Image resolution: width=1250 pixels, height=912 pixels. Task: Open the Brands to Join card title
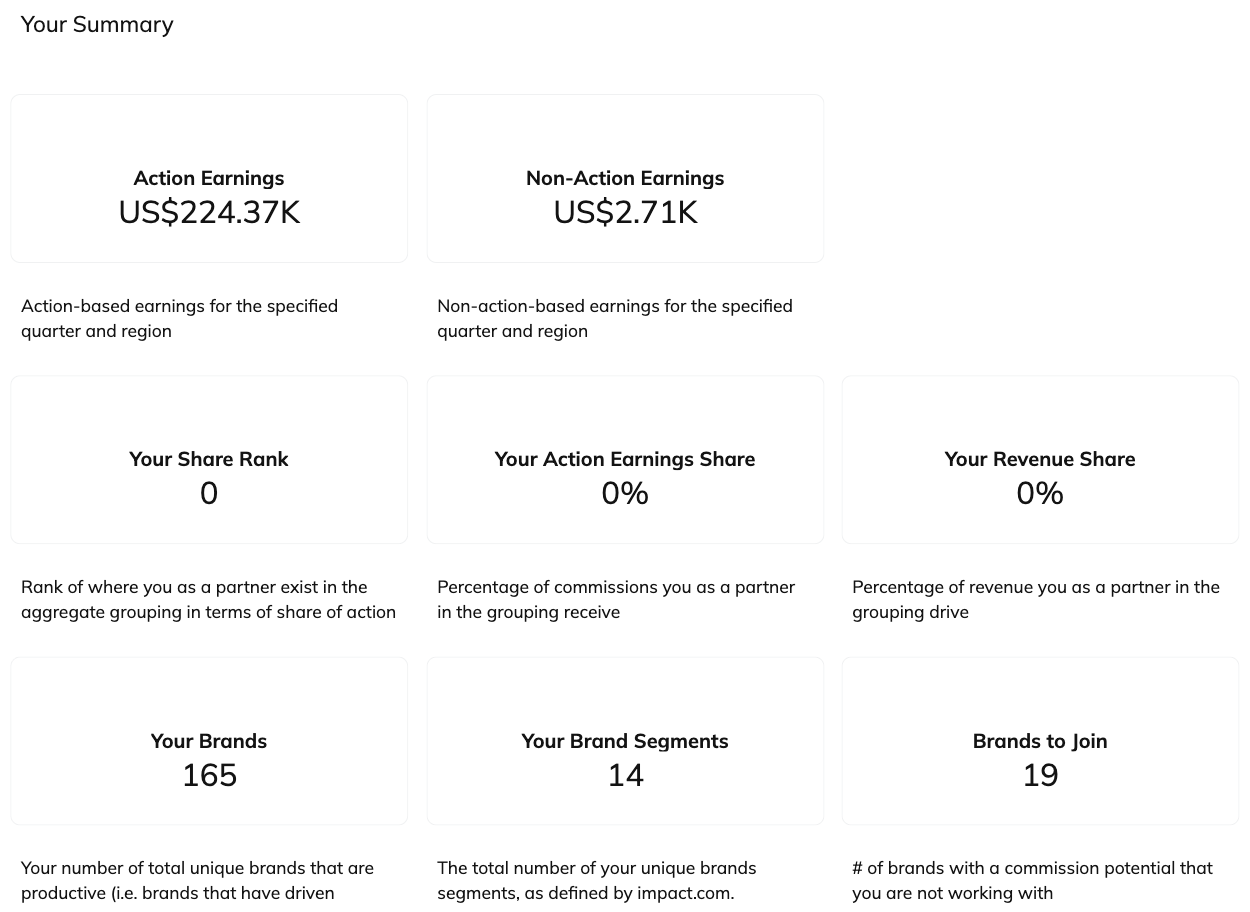coord(1040,741)
